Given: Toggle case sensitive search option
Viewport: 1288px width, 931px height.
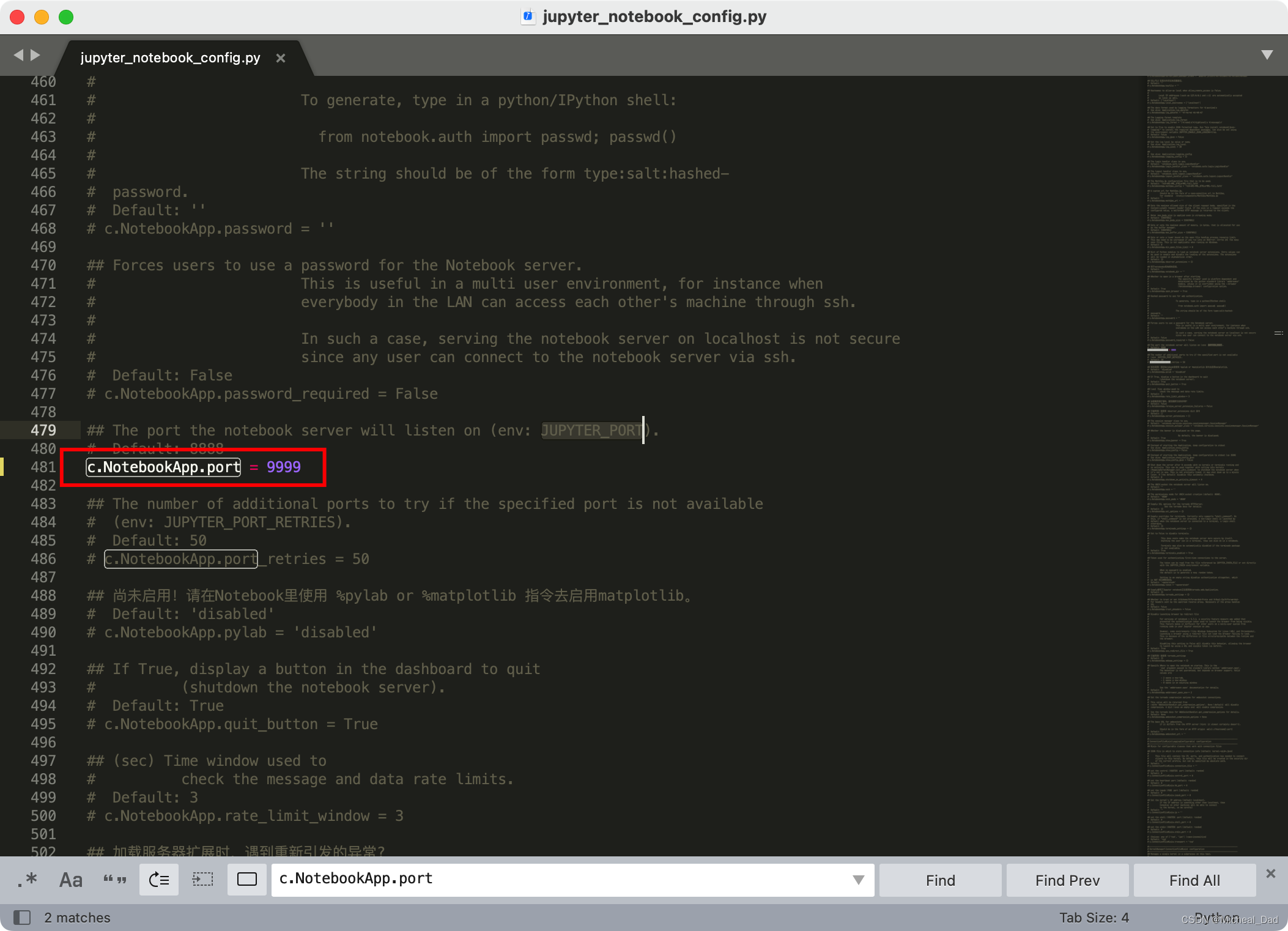Looking at the screenshot, I should point(71,880).
